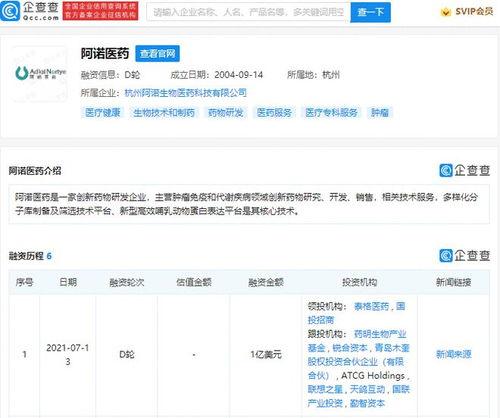Viewport: 500px width, 418px height.
Task: Click the 查看官网 button
Action: [157, 54]
